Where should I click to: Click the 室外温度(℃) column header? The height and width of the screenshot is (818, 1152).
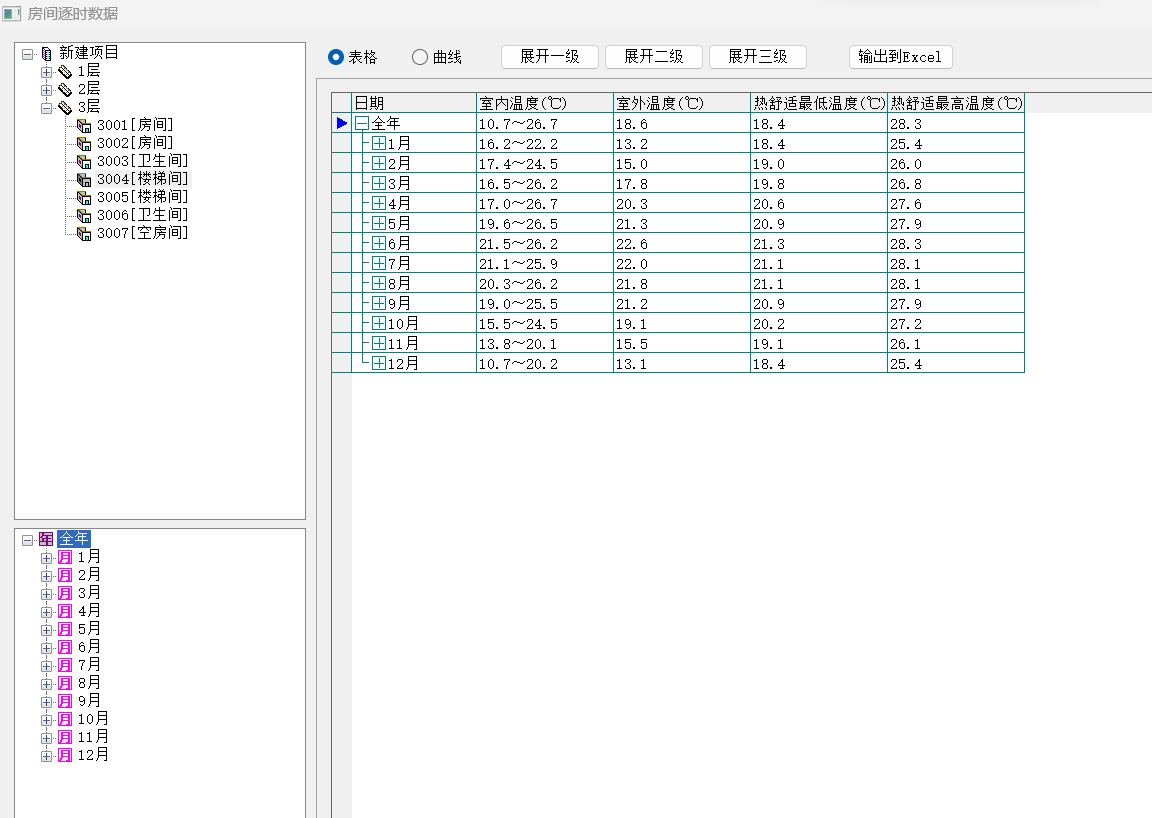click(x=681, y=103)
